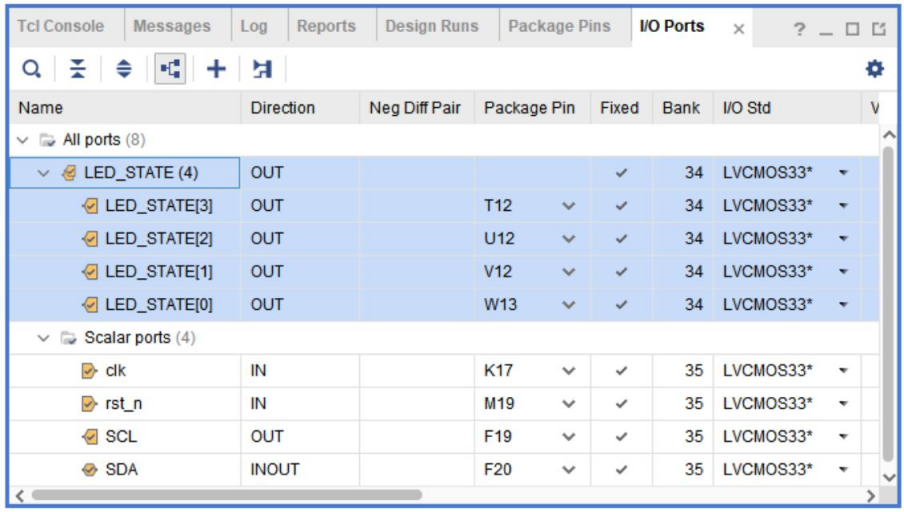Click the Collapse All toolbar icon
This screenshot has height=512, width=904.
[x=78, y=69]
